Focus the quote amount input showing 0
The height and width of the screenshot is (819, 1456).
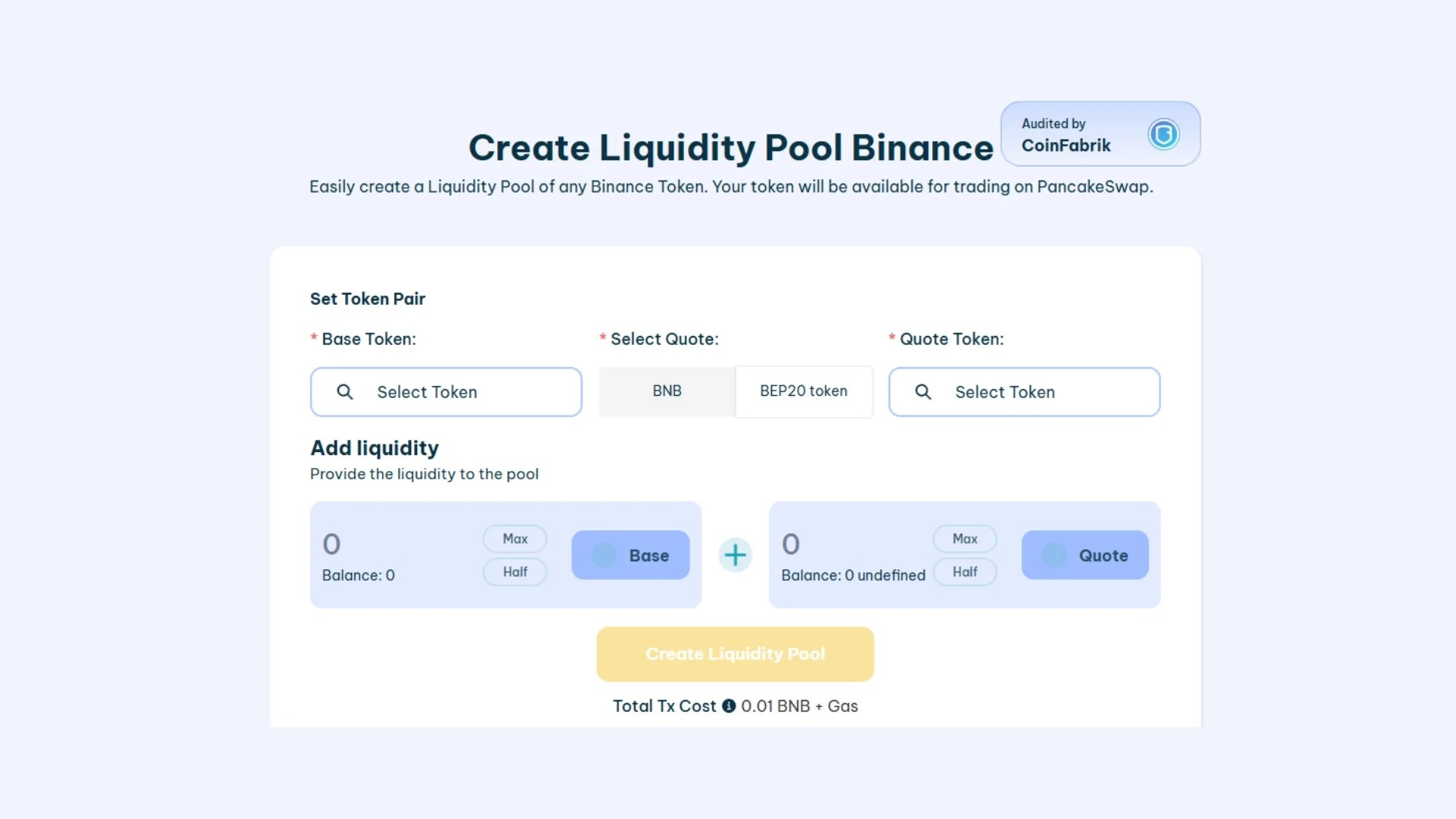pos(853,544)
